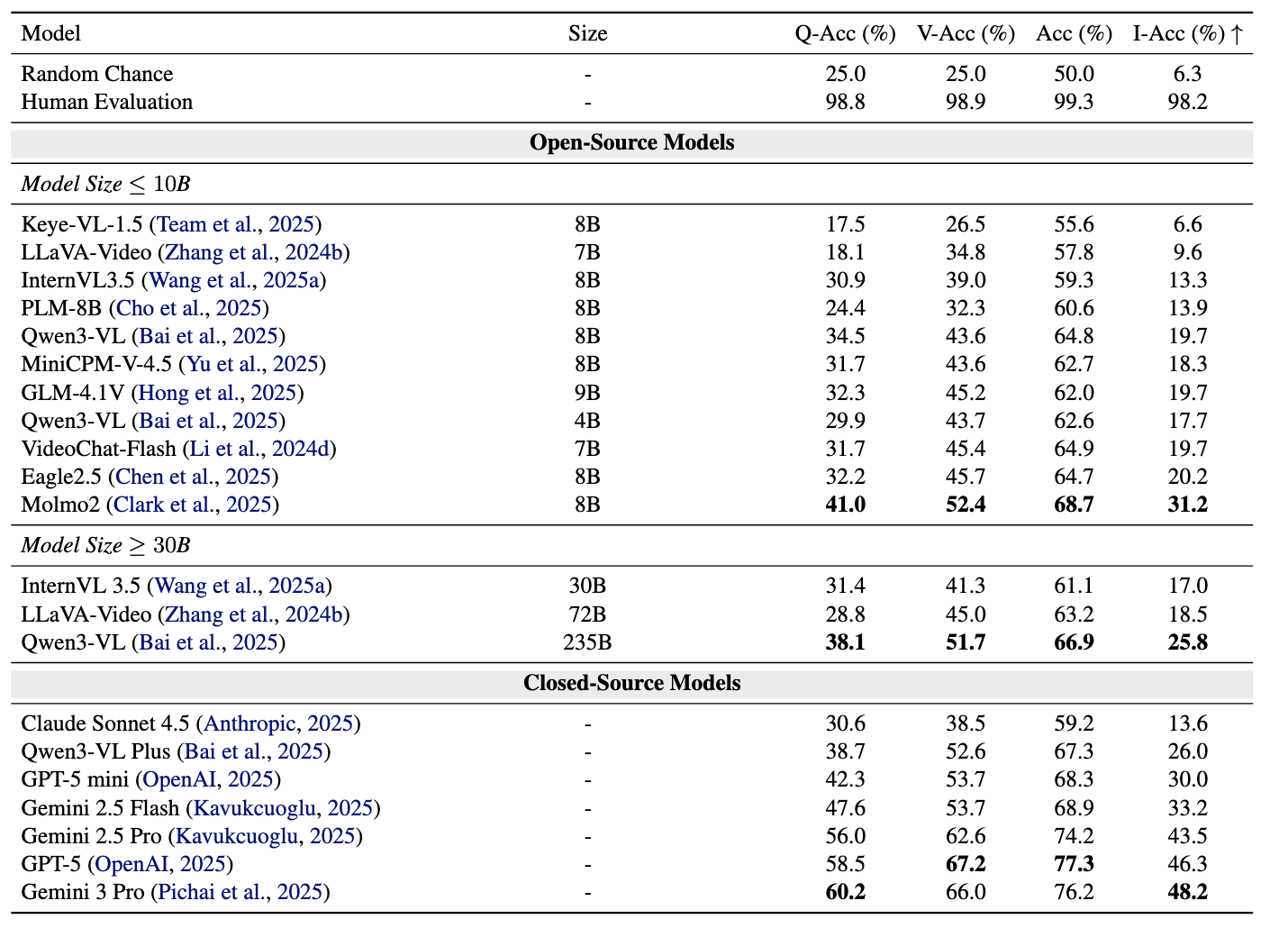Screen dimensions: 1288x928
Task: Click the Bai et al. citation for Qwen3-VL Plus
Action: tap(253, 751)
